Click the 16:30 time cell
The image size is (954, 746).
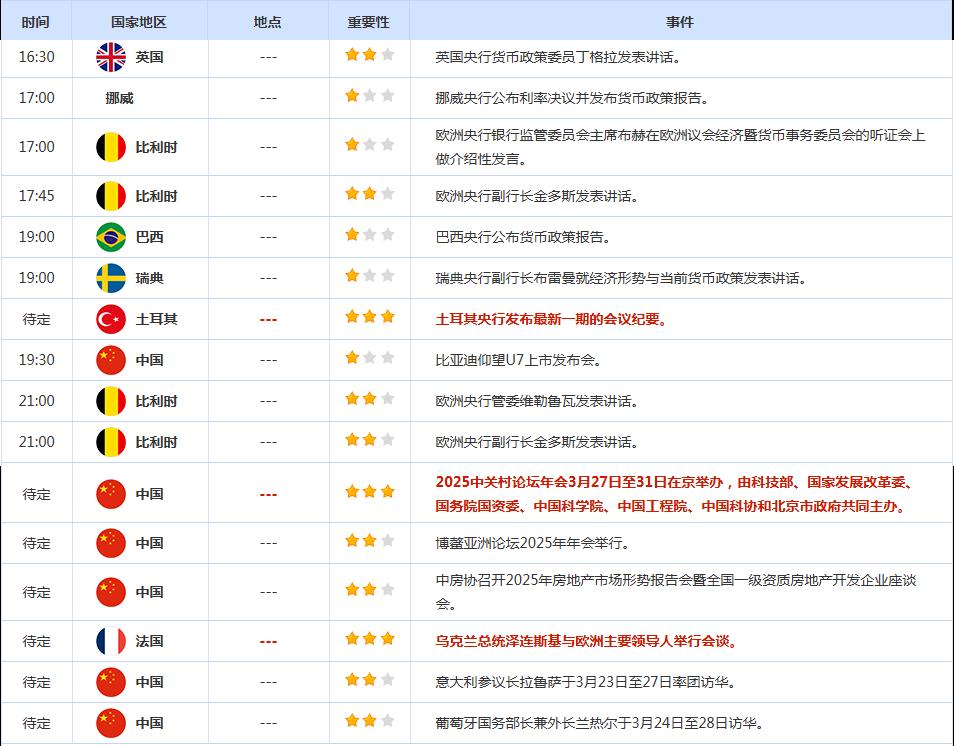[x=37, y=57]
